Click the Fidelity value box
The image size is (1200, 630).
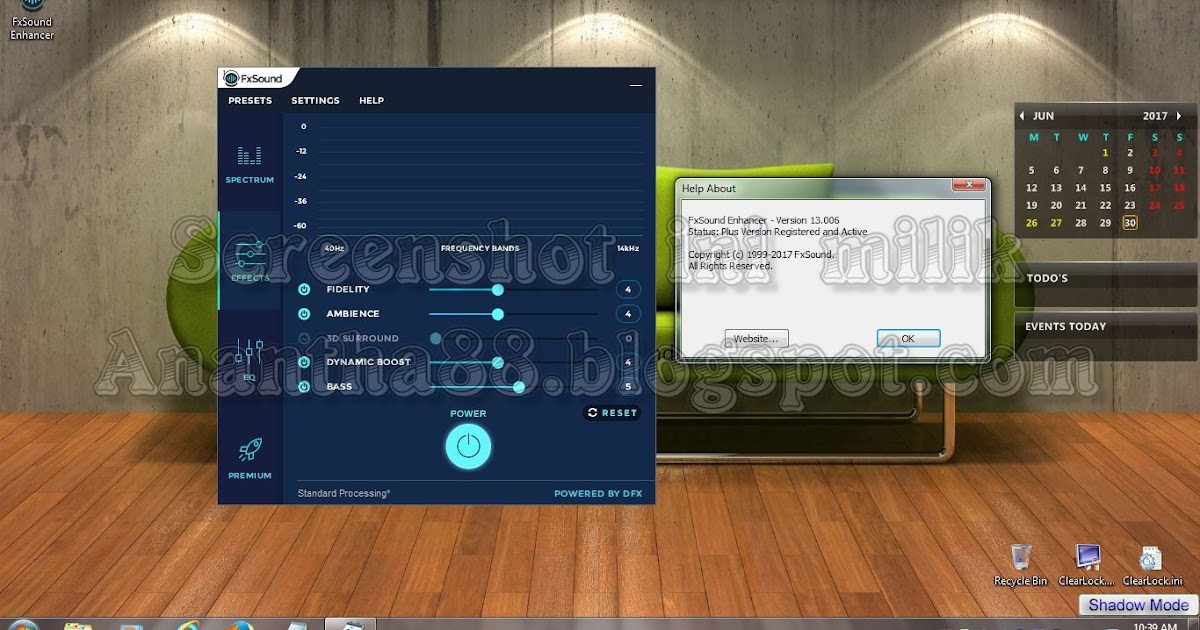pos(628,289)
